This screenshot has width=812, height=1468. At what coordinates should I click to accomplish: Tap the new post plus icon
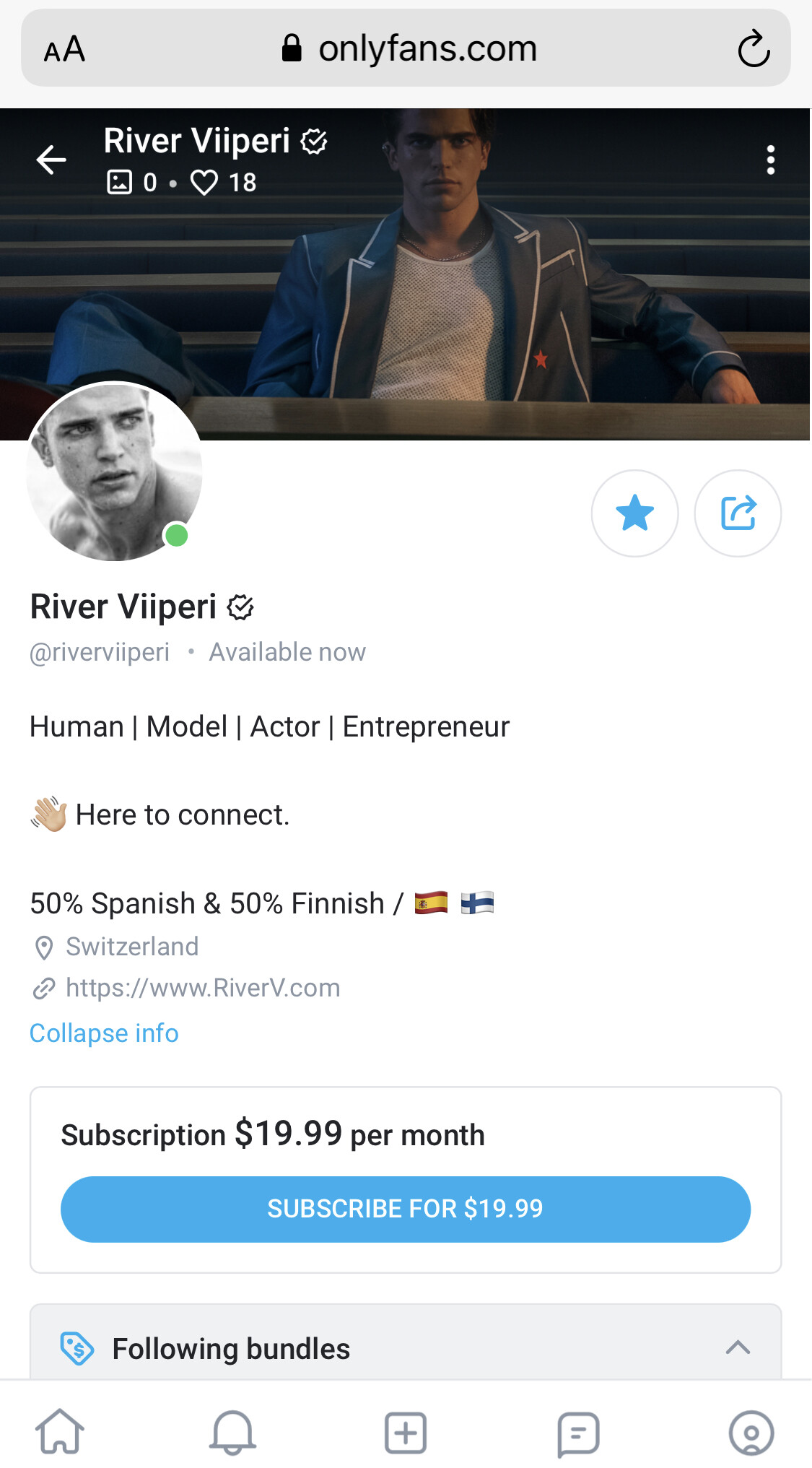(x=406, y=1431)
